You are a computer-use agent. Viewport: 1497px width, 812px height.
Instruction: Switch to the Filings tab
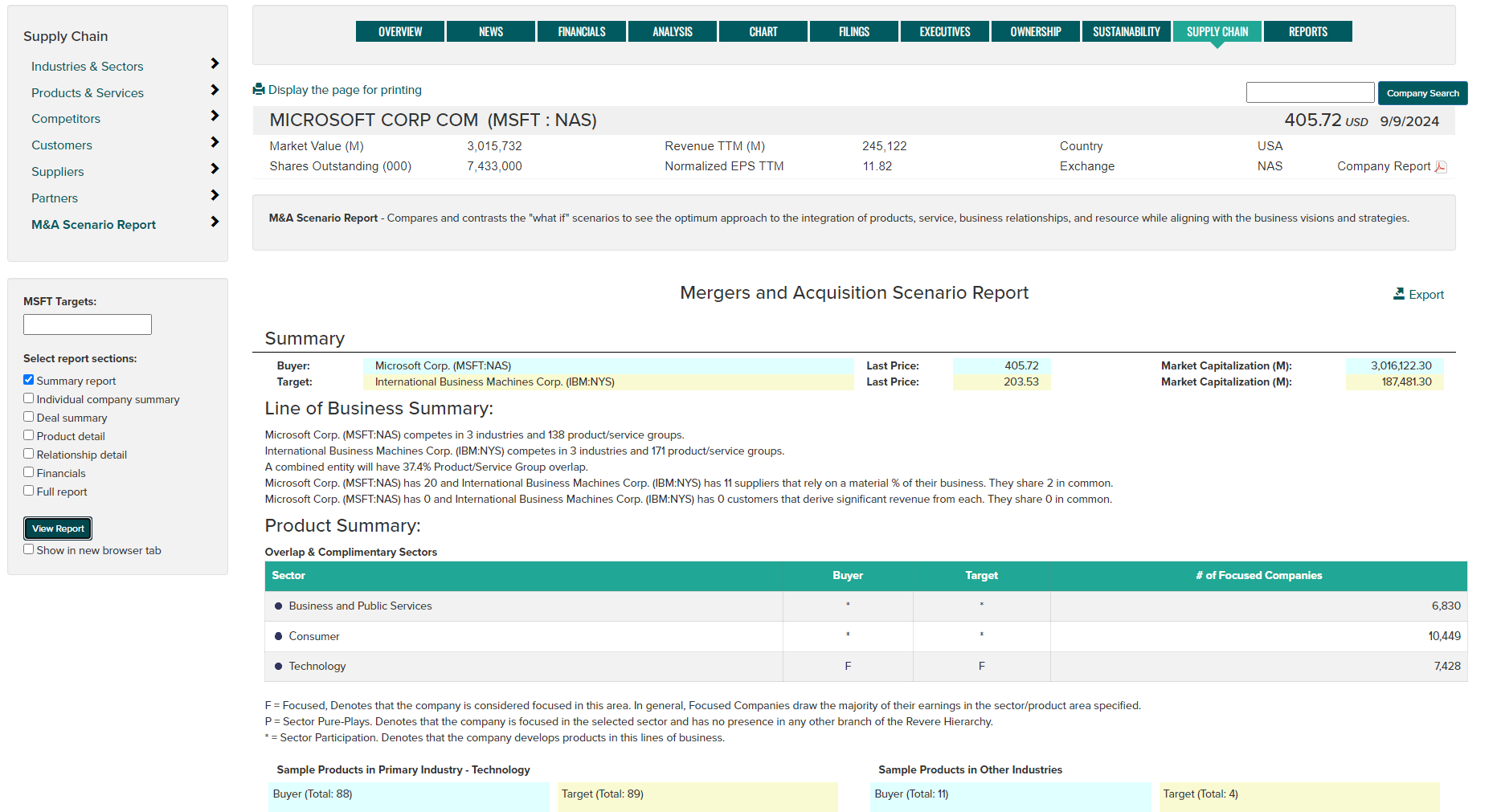point(854,31)
